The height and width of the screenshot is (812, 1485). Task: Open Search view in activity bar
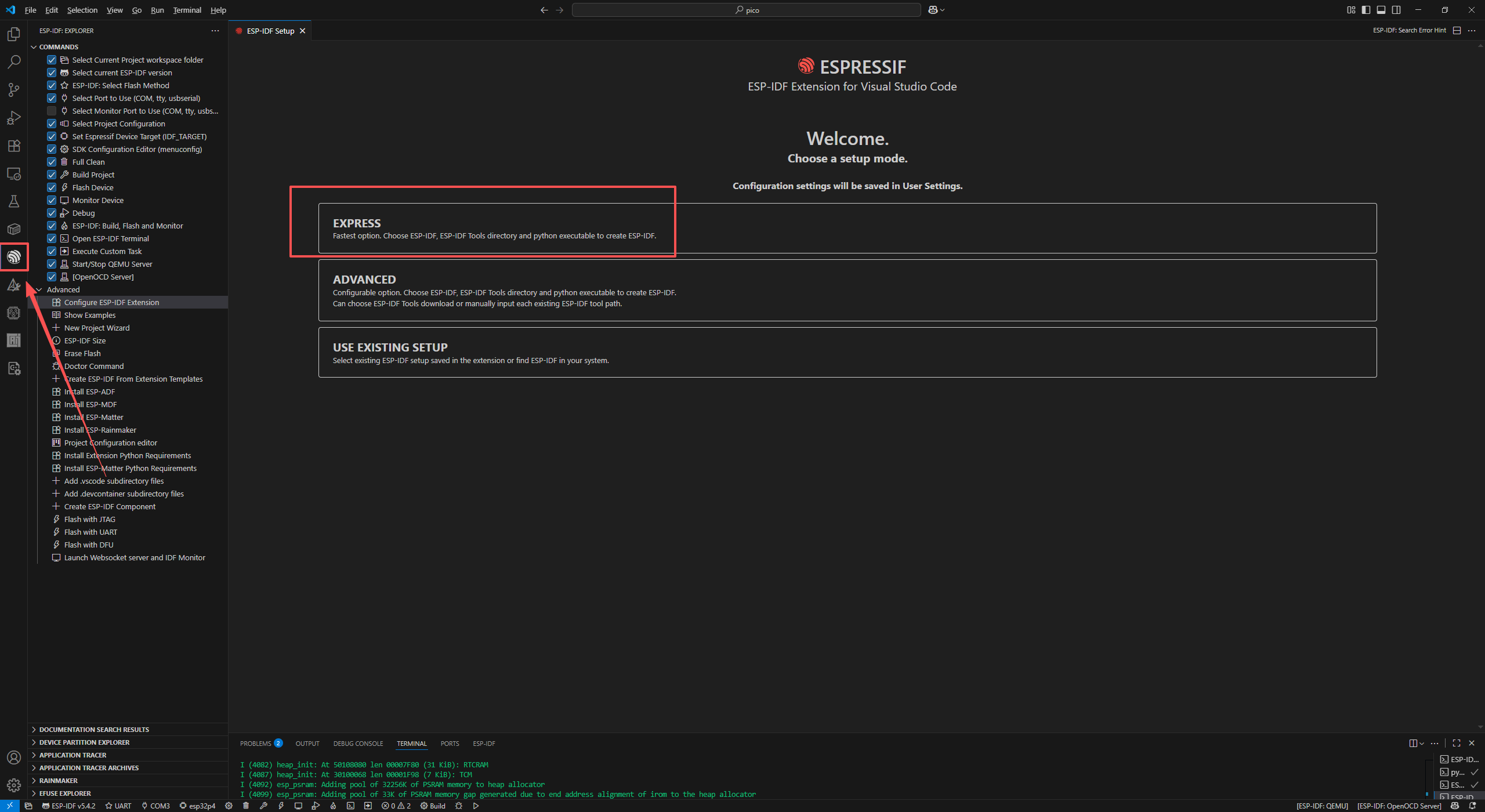tap(14, 62)
